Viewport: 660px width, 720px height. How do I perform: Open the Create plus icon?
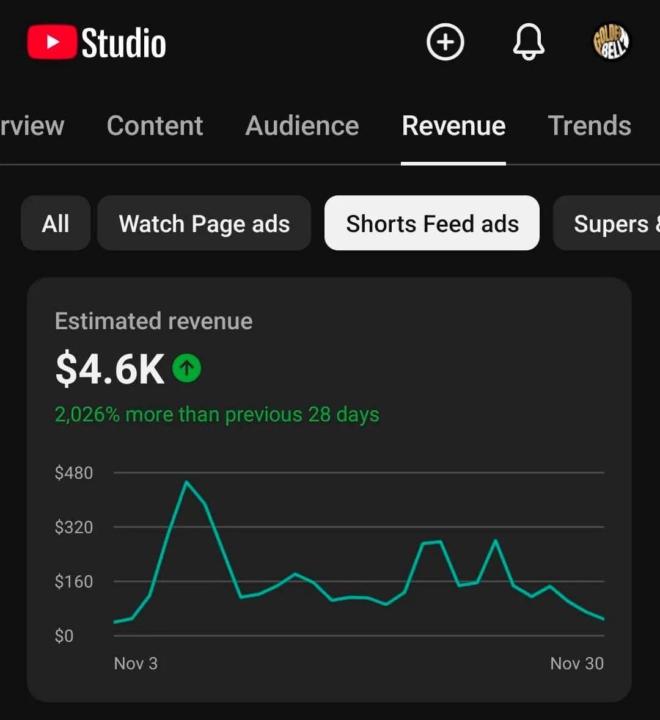[445, 43]
